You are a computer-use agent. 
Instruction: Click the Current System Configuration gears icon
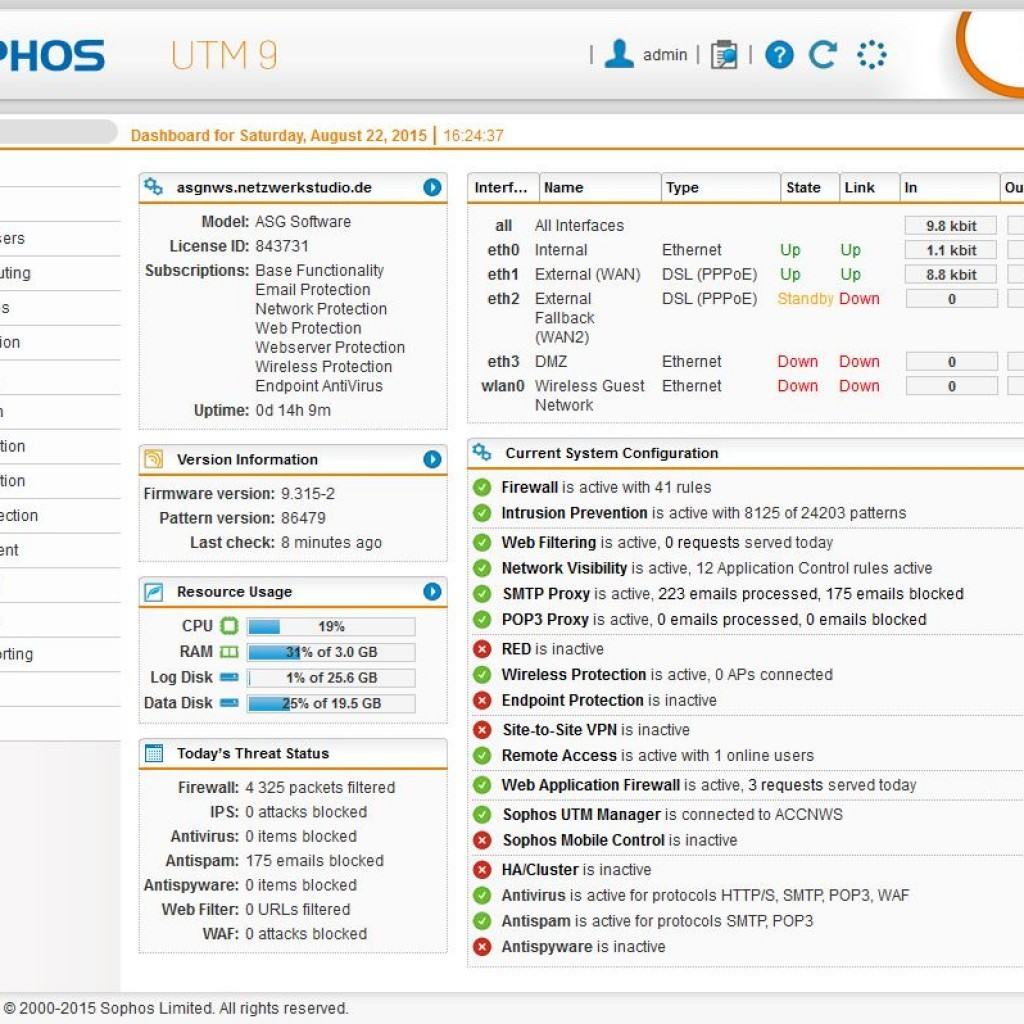(482, 452)
